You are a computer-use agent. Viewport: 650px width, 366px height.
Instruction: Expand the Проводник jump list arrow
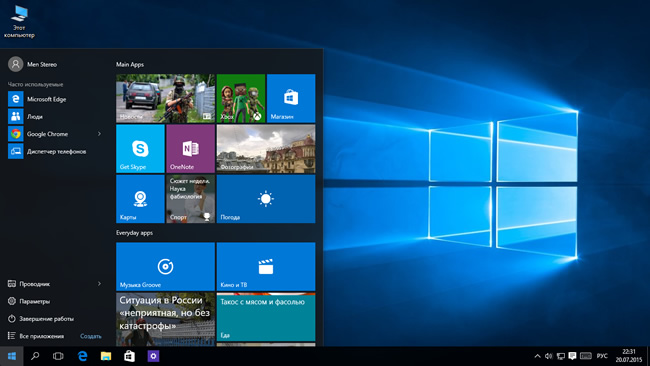pos(99,284)
